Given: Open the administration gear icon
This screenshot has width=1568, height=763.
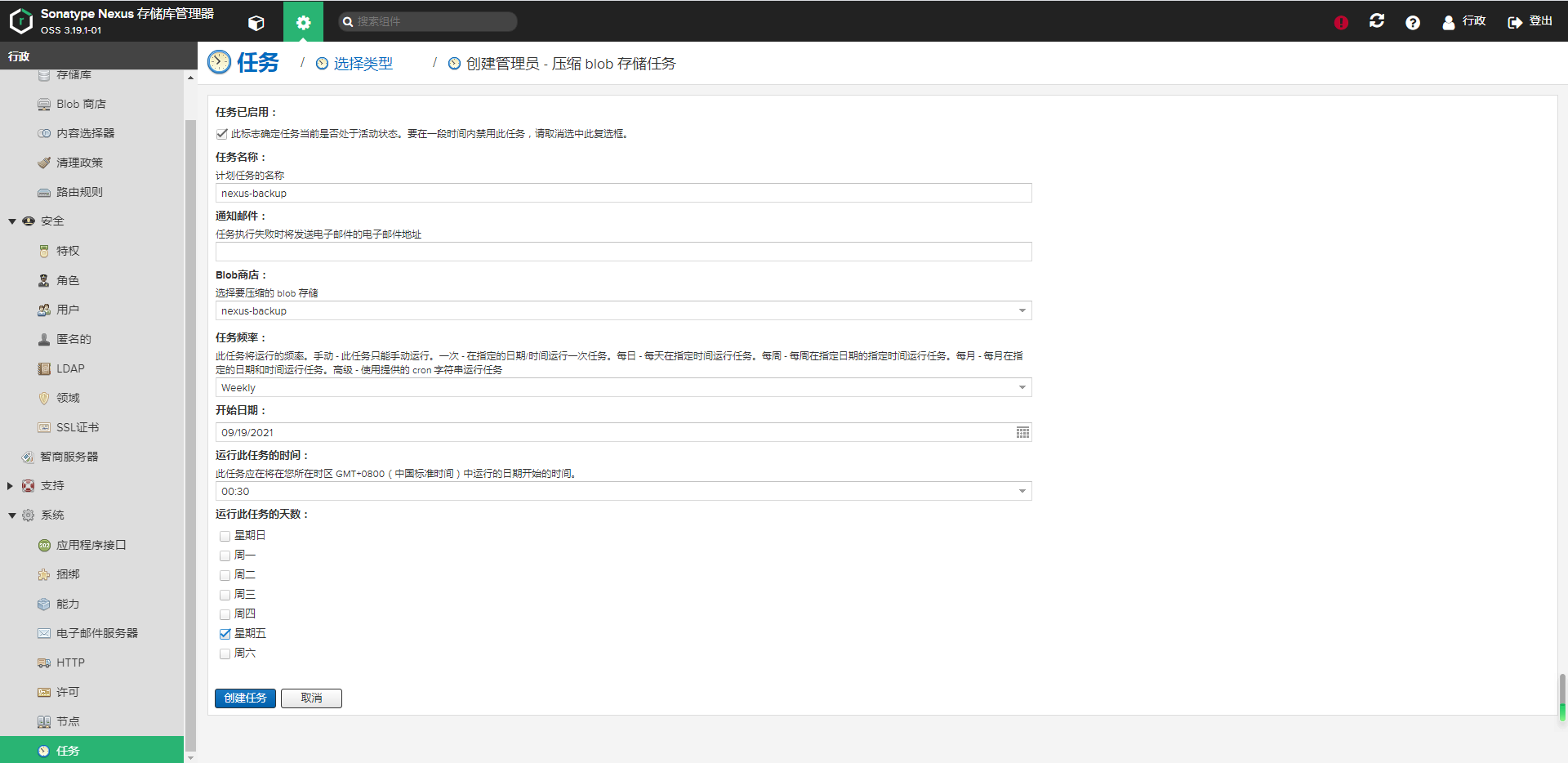Looking at the screenshot, I should (303, 22).
